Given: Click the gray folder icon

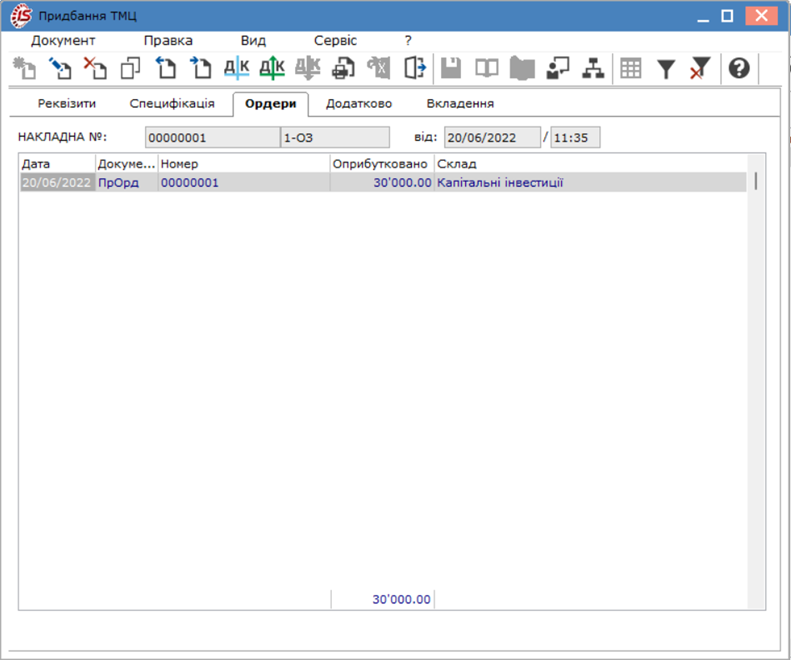Looking at the screenshot, I should tap(522, 68).
